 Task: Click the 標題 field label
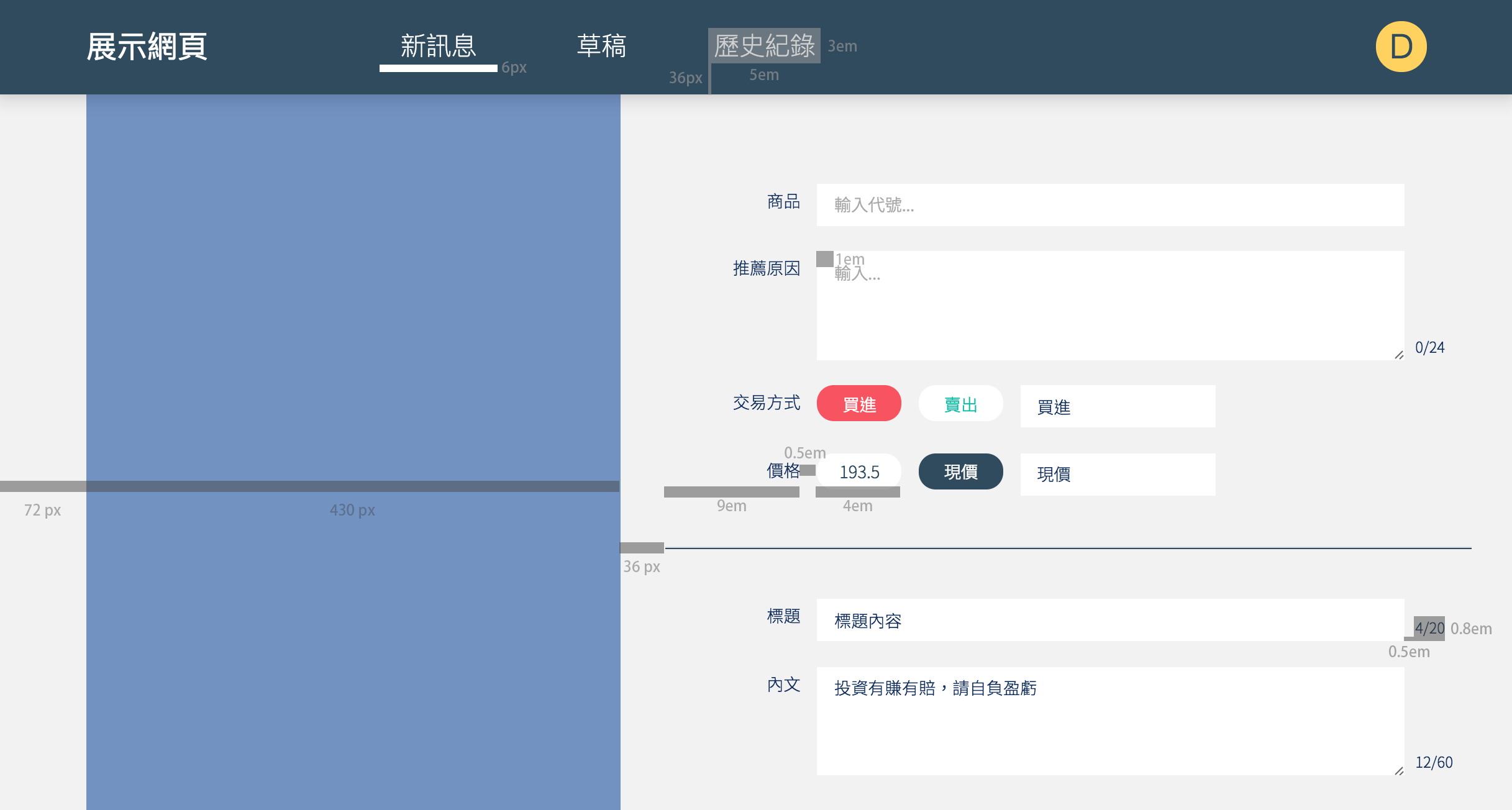pos(783,617)
